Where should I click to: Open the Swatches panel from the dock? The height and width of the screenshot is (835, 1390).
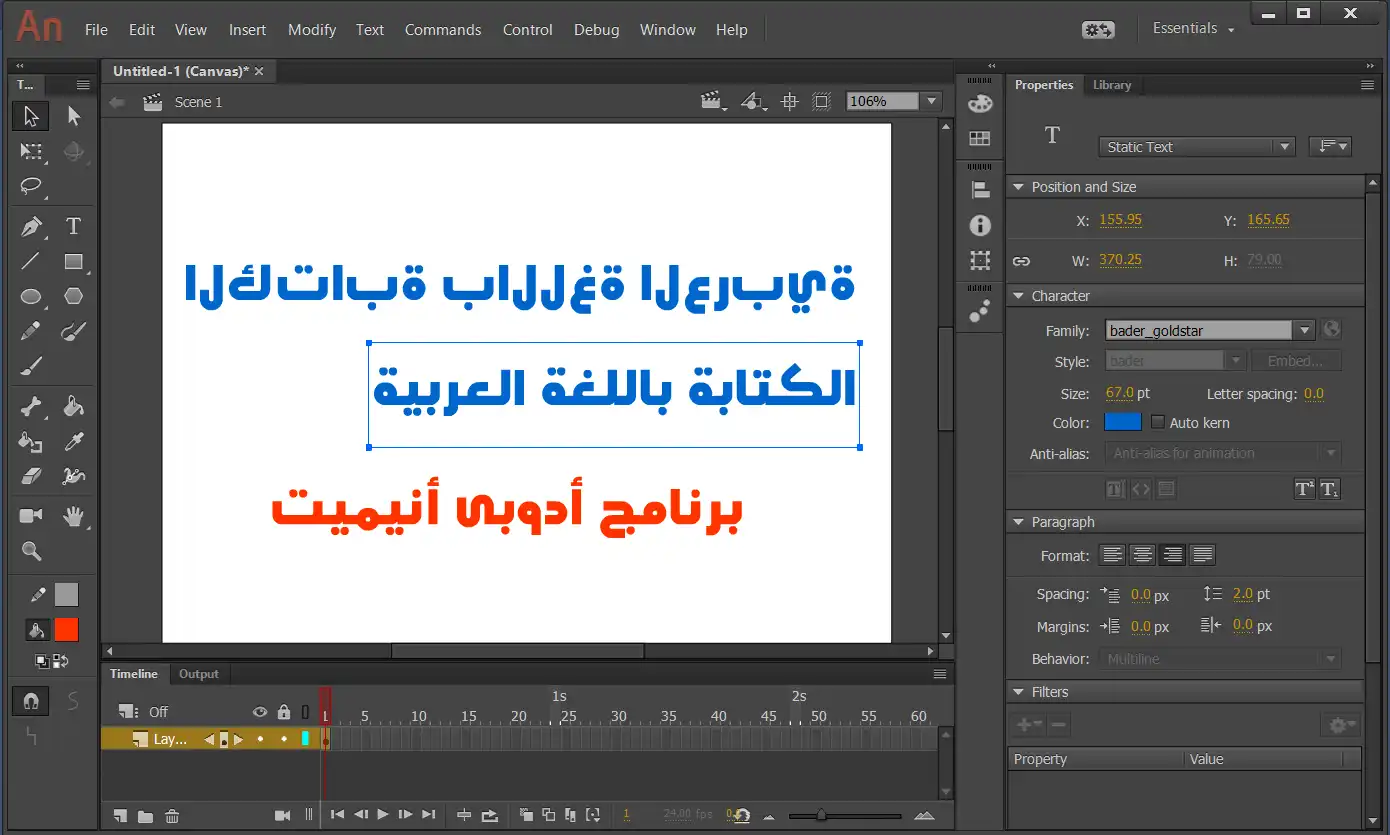pyautogui.click(x=980, y=139)
